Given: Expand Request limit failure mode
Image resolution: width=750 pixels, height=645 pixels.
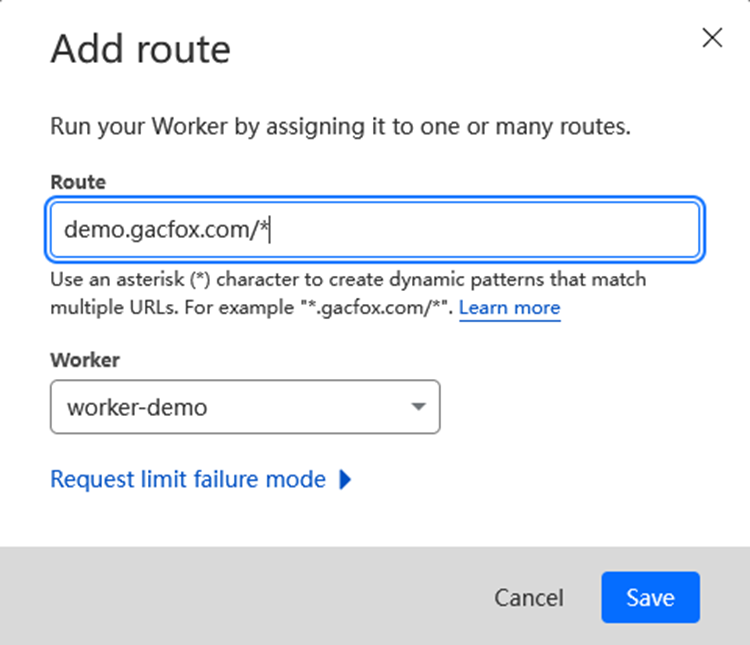Looking at the screenshot, I should coord(188,480).
